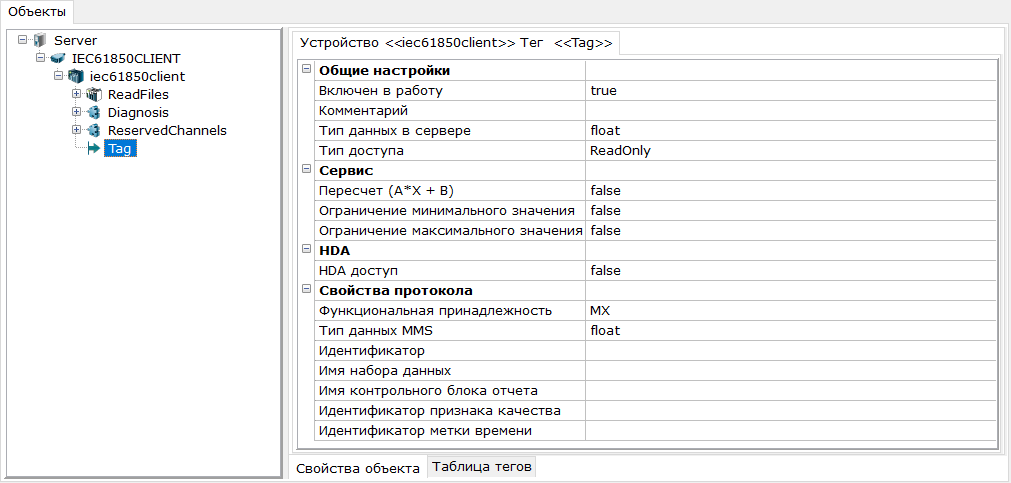
Task: Click Идентификатор метки времени value field
Action: click(790, 431)
